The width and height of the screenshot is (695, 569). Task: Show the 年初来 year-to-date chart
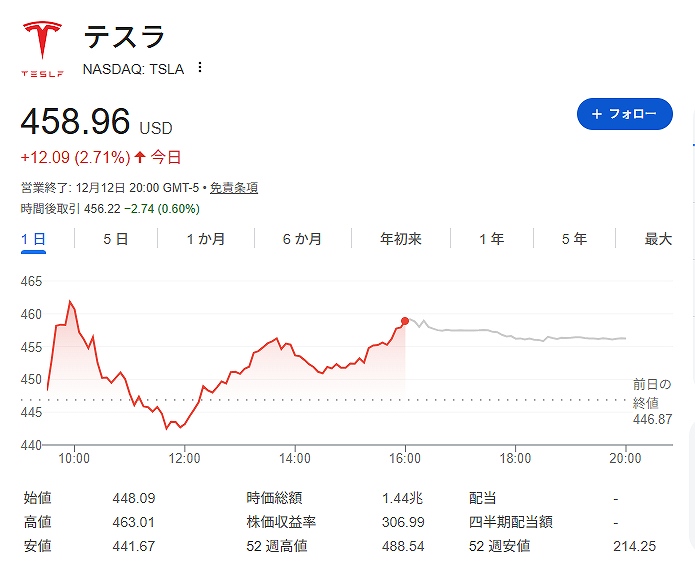(401, 239)
